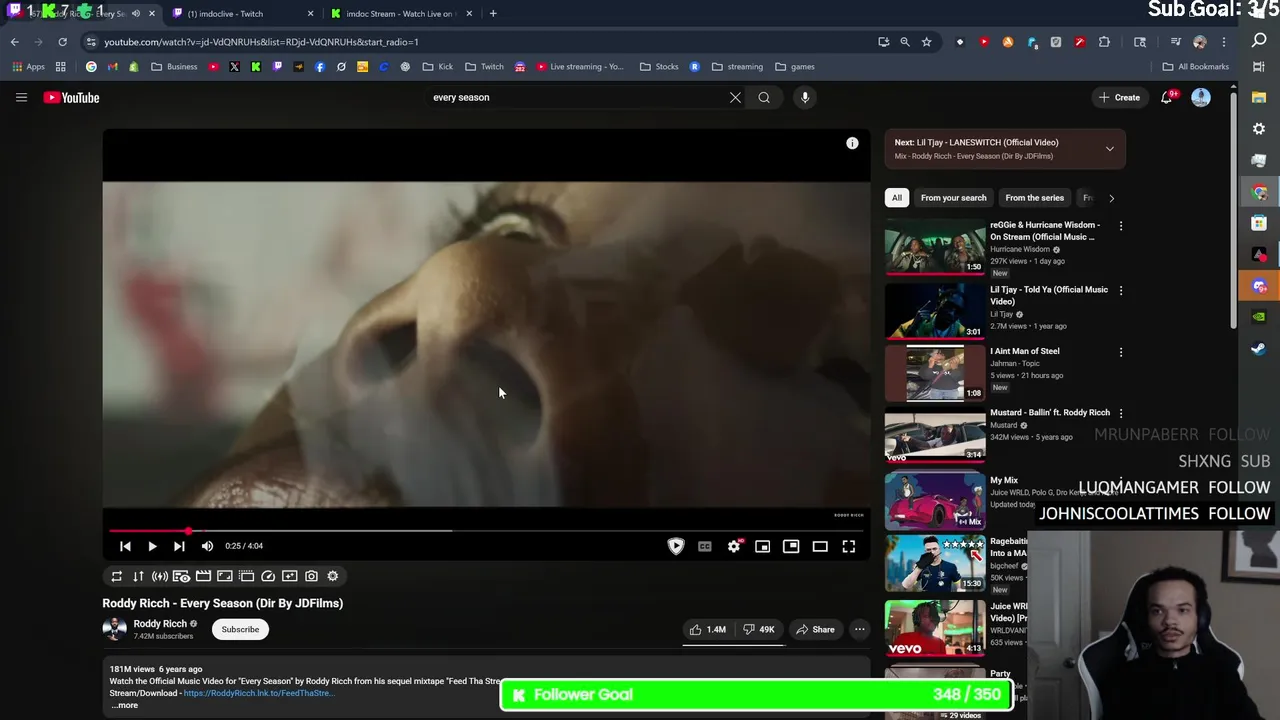Click the speedometer playback speed icon

click(x=268, y=576)
